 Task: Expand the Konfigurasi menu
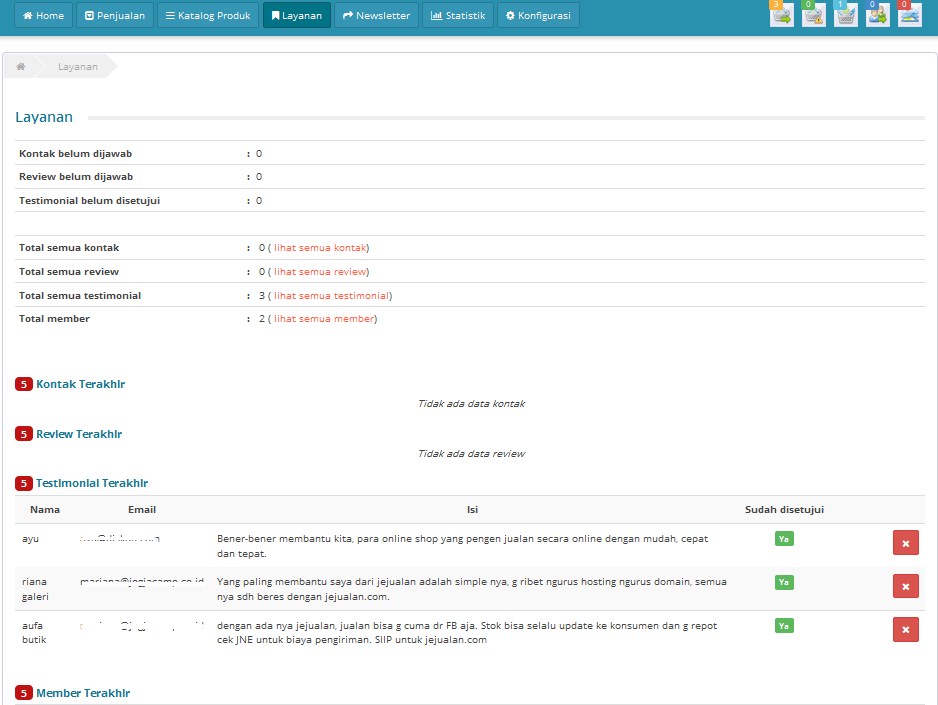coord(538,16)
